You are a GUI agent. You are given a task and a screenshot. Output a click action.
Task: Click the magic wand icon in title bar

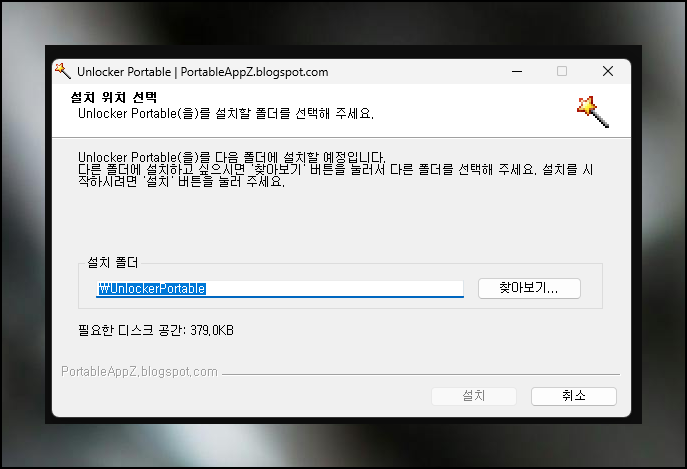63,71
